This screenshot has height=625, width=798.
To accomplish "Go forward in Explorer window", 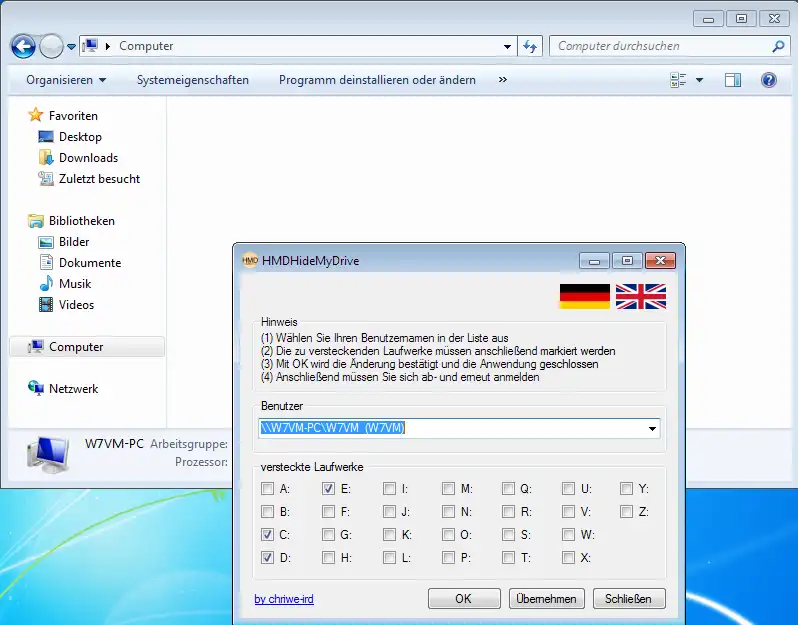I will click(51, 47).
